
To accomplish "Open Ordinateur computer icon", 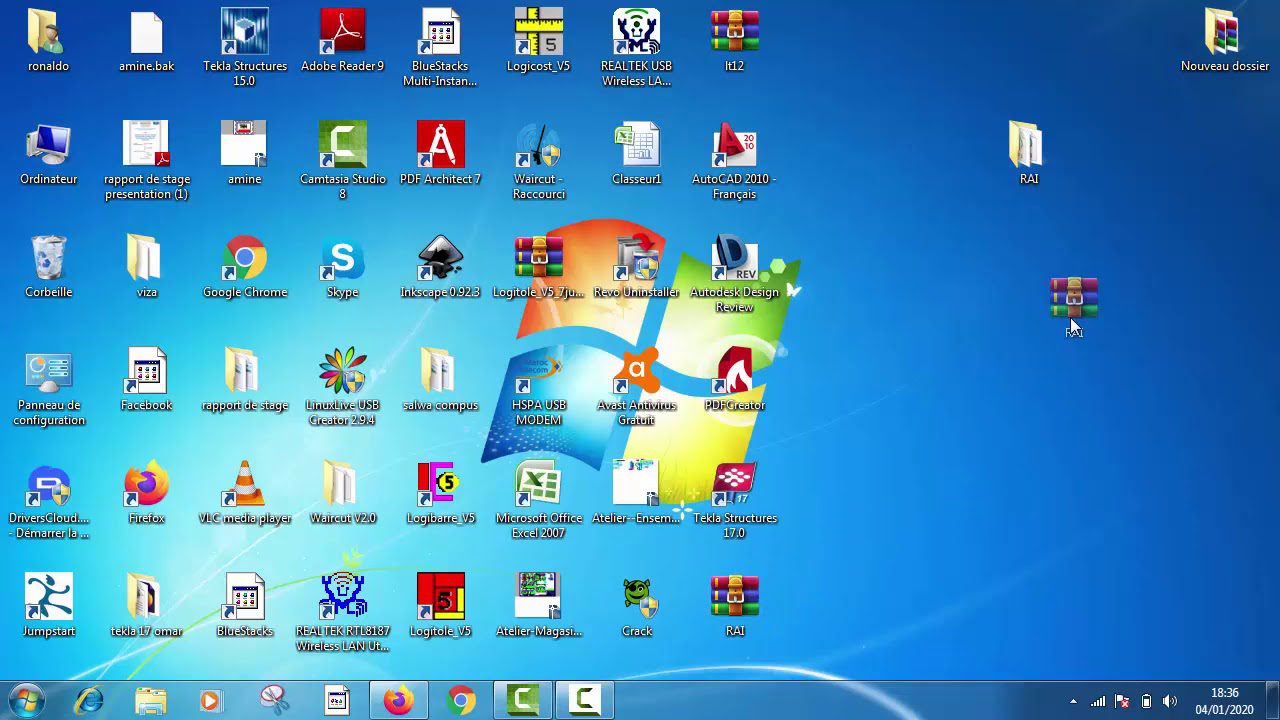I will 48,146.
